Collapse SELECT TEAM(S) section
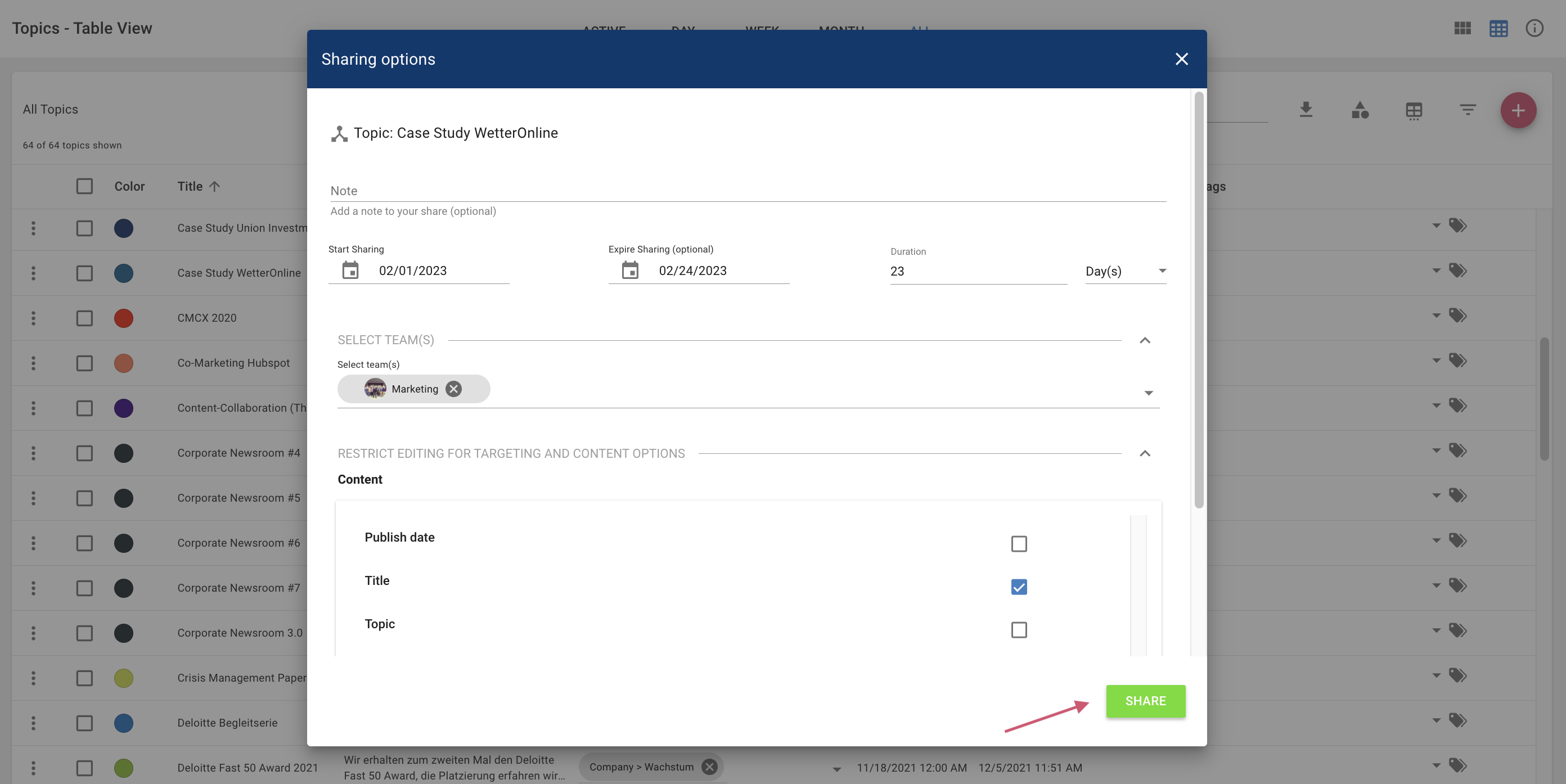1566x784 pixels. click(1145, 340)
